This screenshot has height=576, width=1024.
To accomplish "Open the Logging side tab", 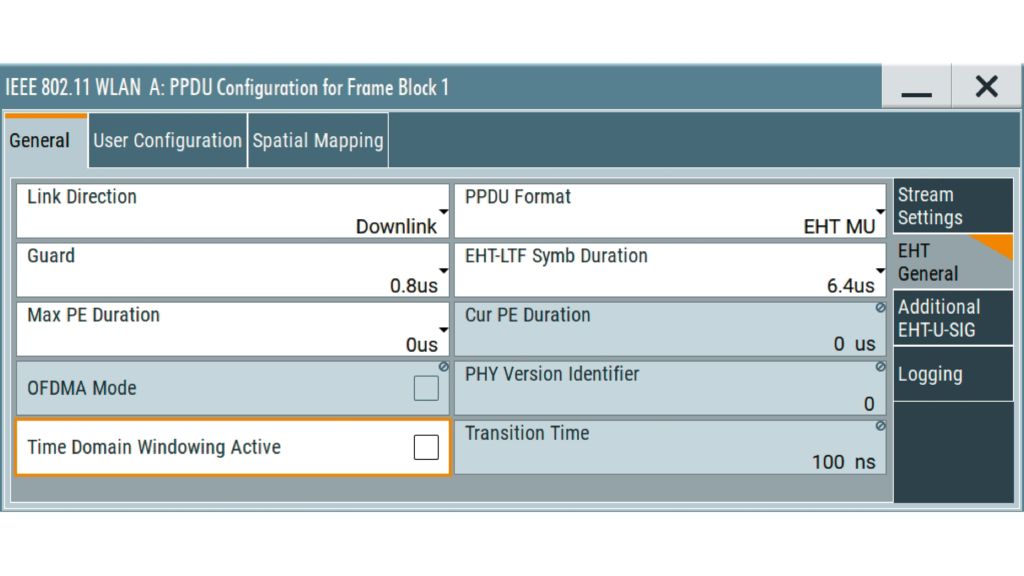I will click(x=952, y=375).
